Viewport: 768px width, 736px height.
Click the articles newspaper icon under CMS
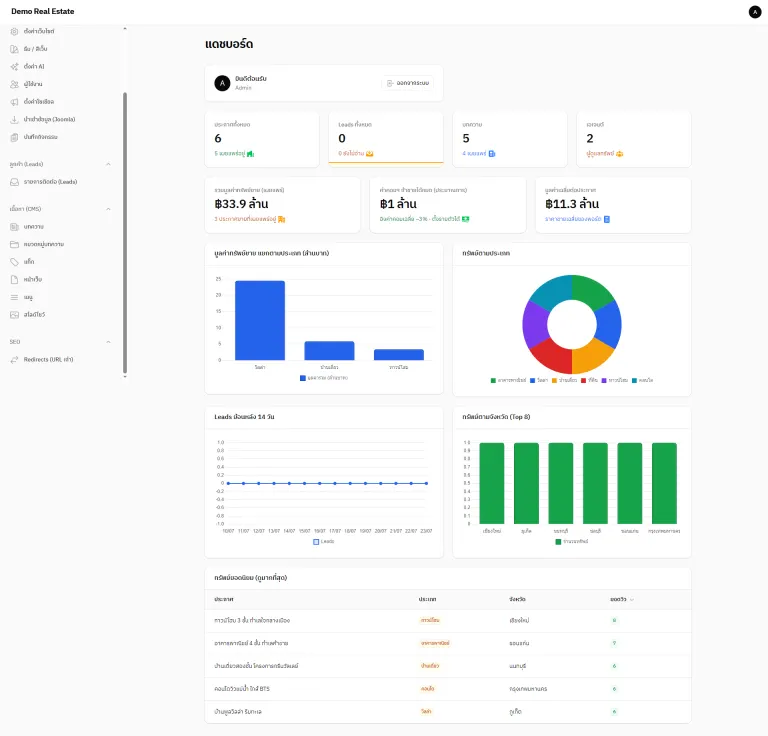point(14,227)
